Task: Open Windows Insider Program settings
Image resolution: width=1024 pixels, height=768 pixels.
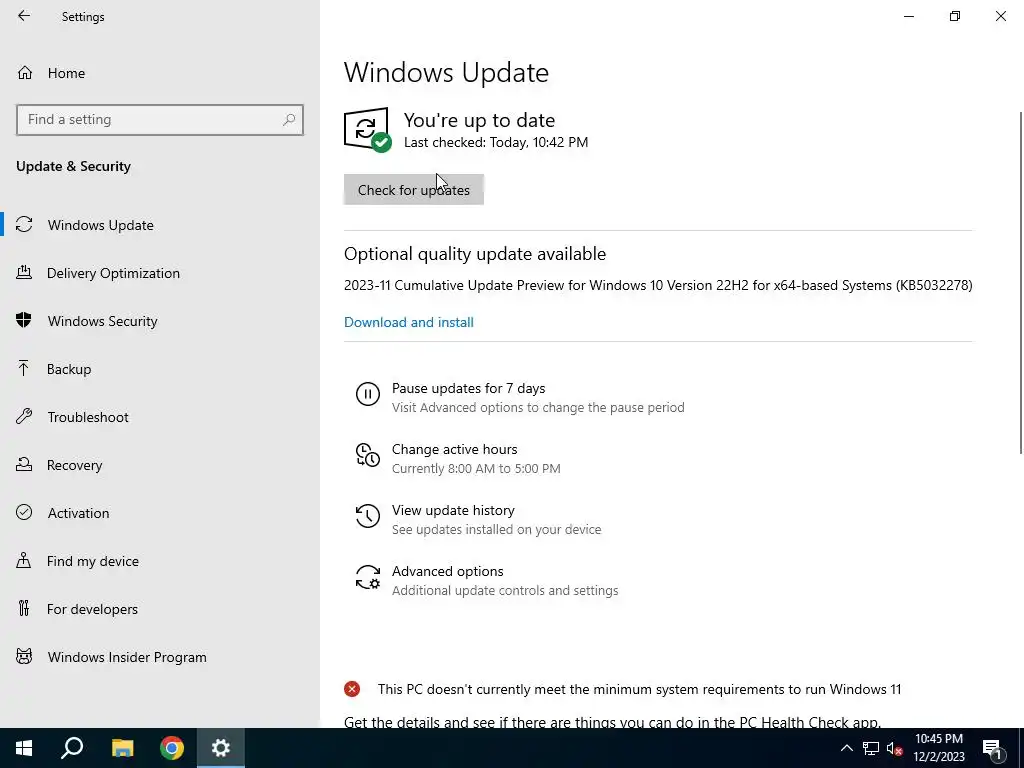Action: [127, 656]
